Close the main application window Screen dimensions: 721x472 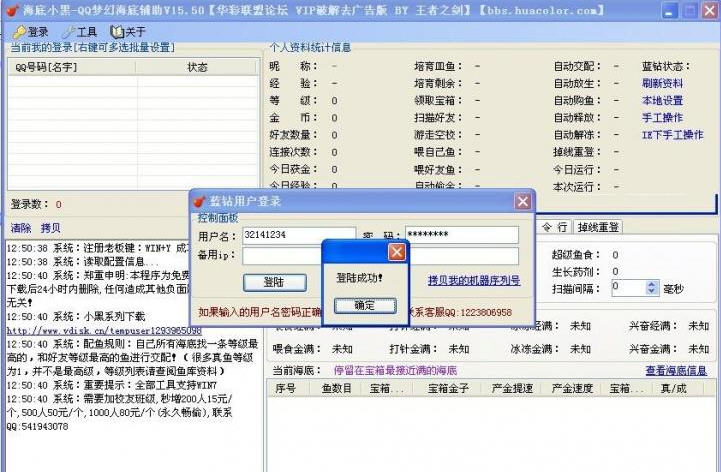[x=710, y=11]
